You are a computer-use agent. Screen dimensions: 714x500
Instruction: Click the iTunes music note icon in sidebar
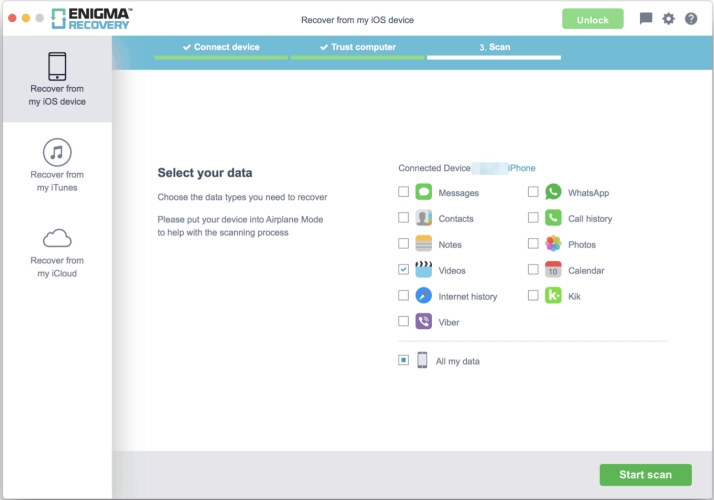pos(57,153)
